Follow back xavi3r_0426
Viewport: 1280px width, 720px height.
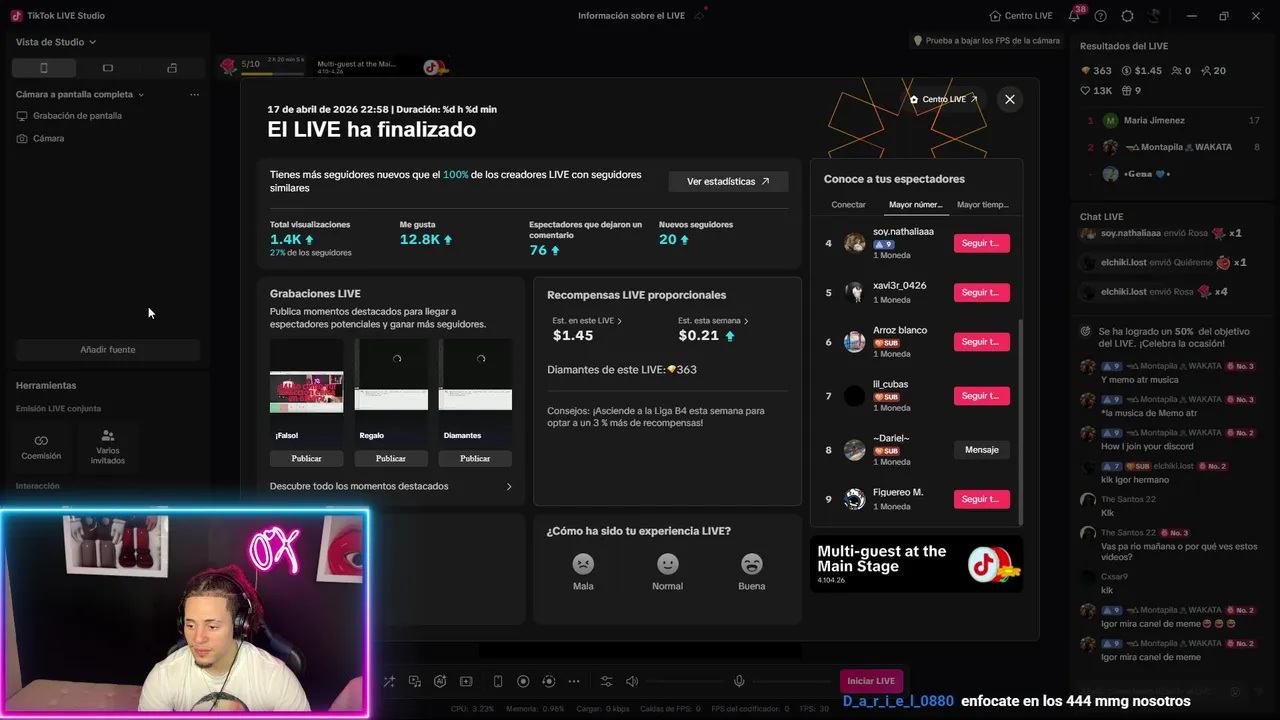pos(981,293)
